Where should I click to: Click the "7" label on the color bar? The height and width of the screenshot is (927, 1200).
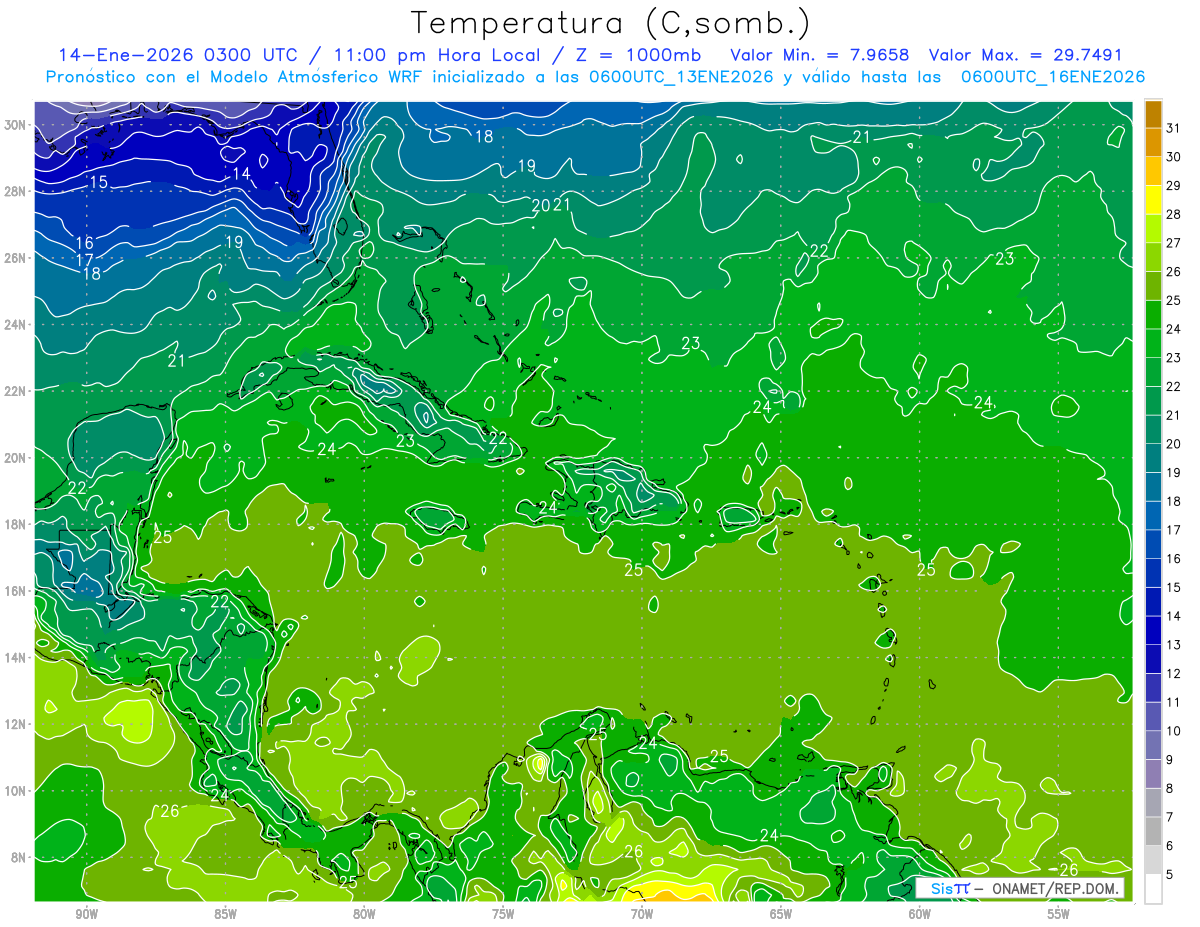point(1170,817)
